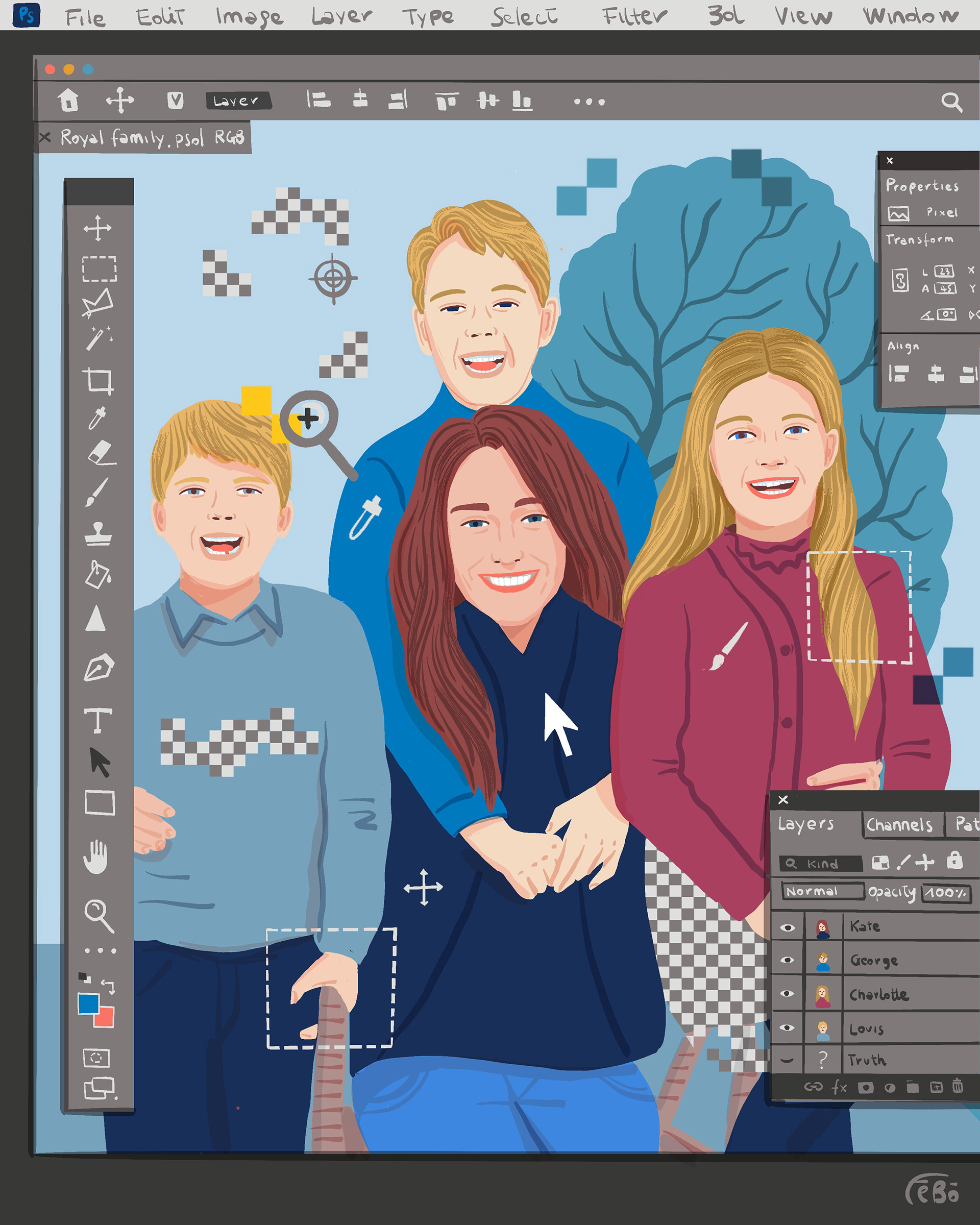Image resolution: width=980 pixels, height=1225 pixels.
Task: Open the Kind filter dropdown
Action: click(x=821, y=864)
